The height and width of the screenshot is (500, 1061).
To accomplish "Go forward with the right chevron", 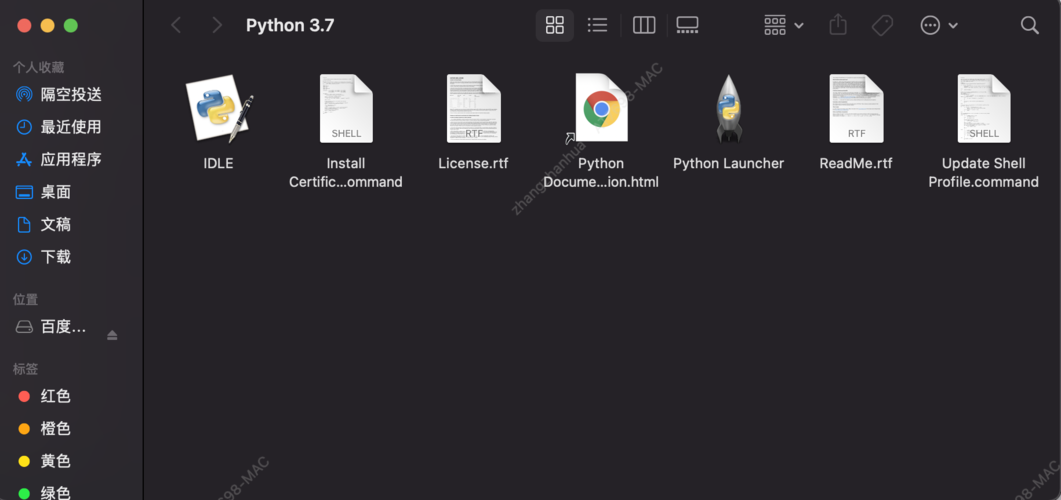I will click(217, 26).
